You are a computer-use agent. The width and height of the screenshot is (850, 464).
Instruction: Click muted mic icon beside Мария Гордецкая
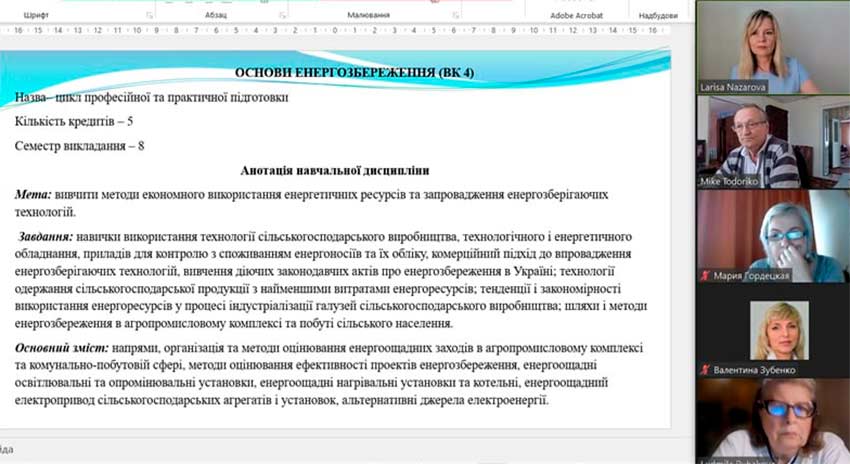[706, 274]
